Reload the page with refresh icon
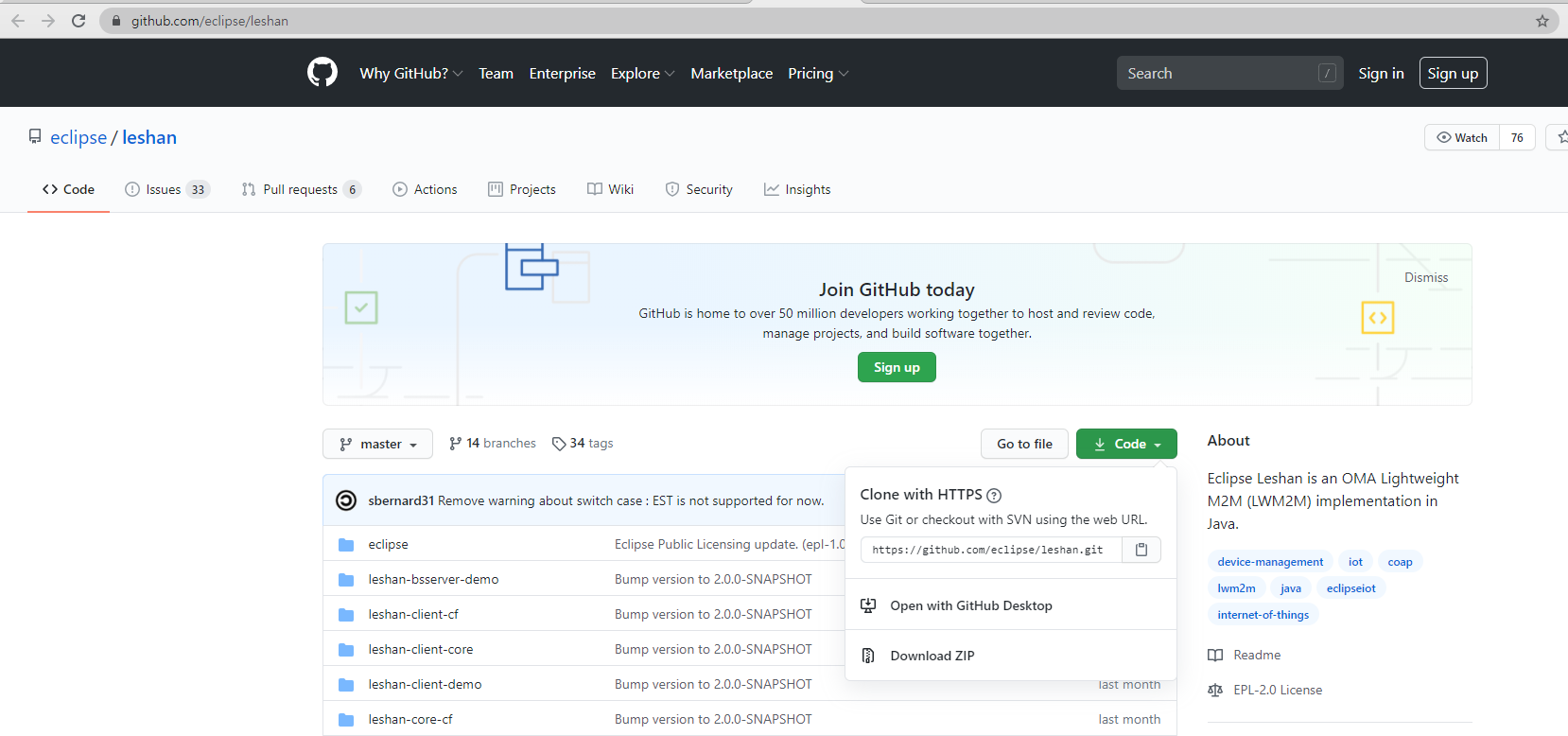1568x736 pixels. [x=78, y=21]
